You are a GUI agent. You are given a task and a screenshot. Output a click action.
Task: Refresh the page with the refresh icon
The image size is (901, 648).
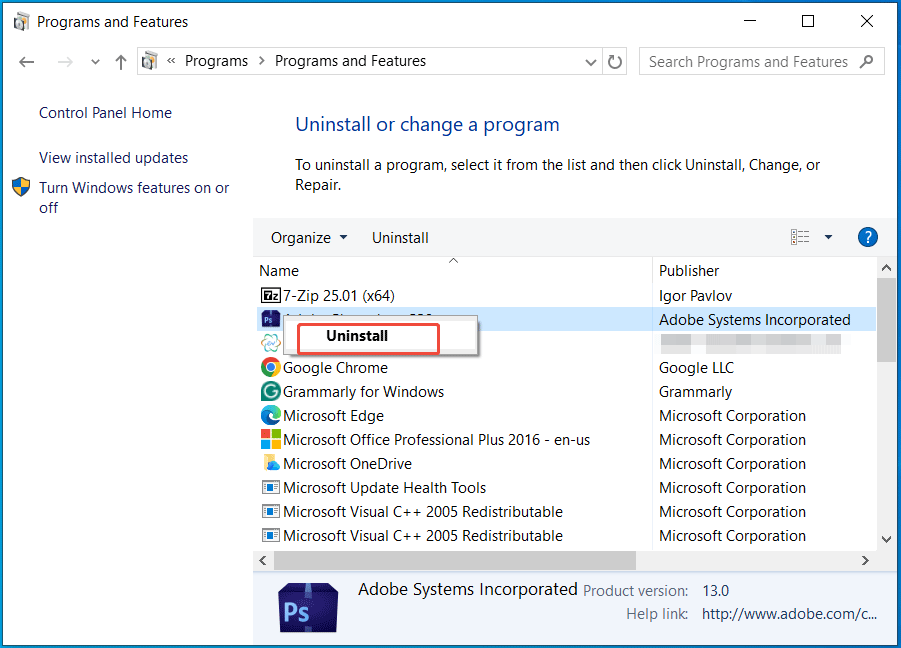pyautogui.click(x=615, y=61)
